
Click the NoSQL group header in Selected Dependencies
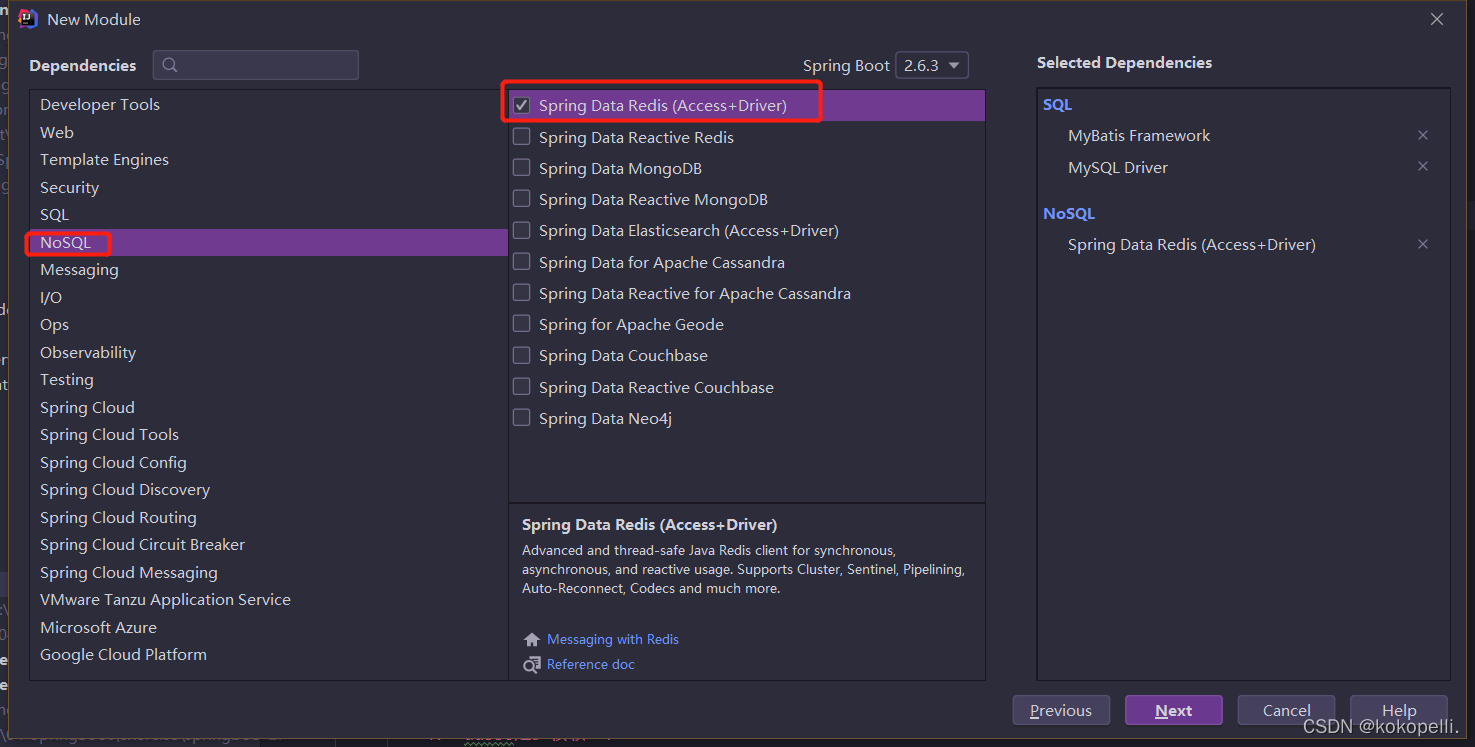1069,213
